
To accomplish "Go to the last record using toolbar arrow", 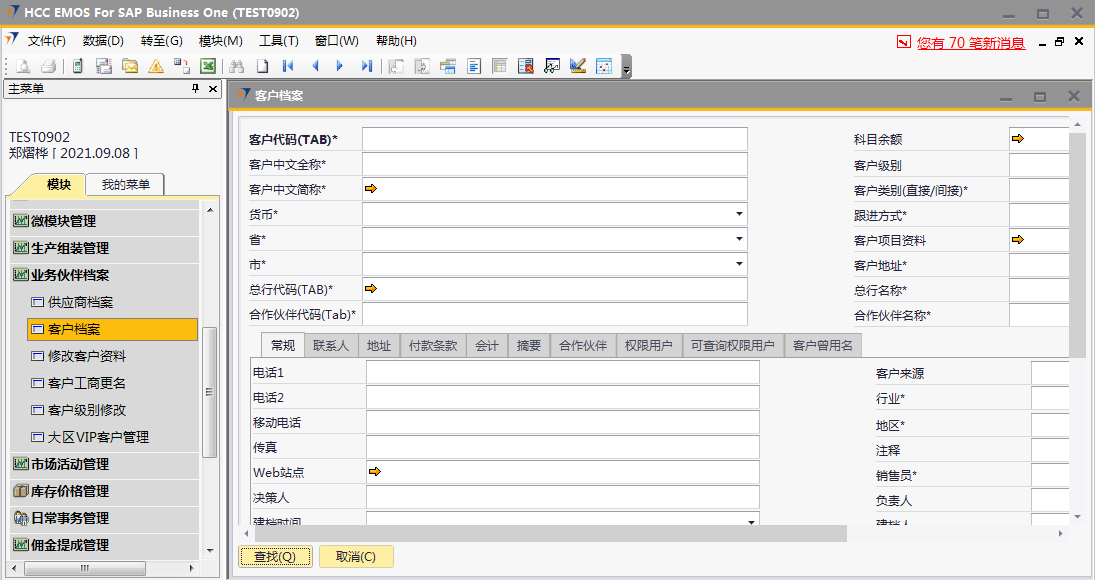I will pos(367,66).
